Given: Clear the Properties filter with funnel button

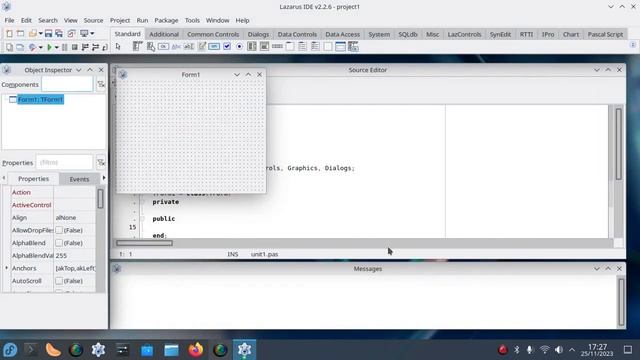Looking at the screenshot, I should [x=101, y=162].
